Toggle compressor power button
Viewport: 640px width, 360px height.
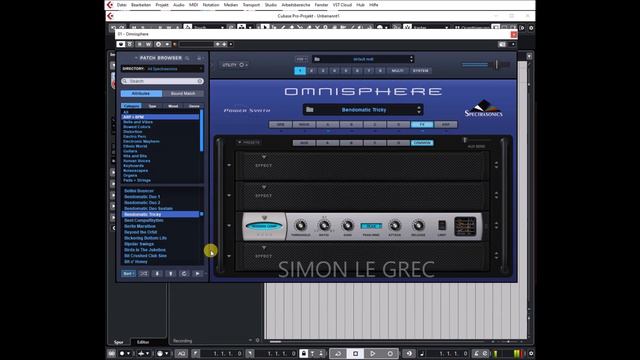[x=264, y=226]
